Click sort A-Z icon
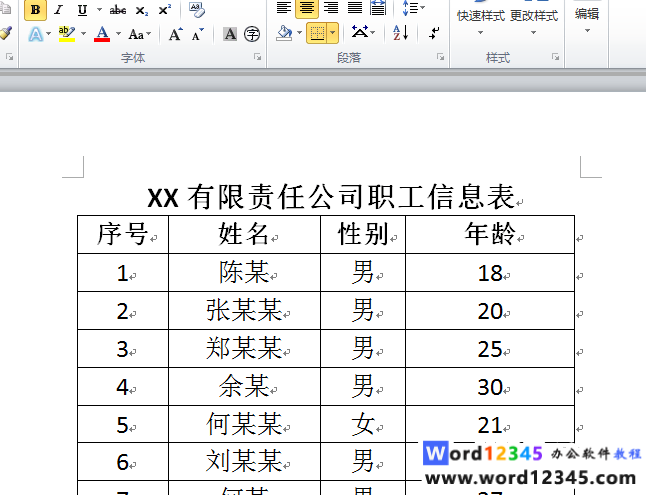The width and height of the screenshot is (646, 495). (400, 33)
